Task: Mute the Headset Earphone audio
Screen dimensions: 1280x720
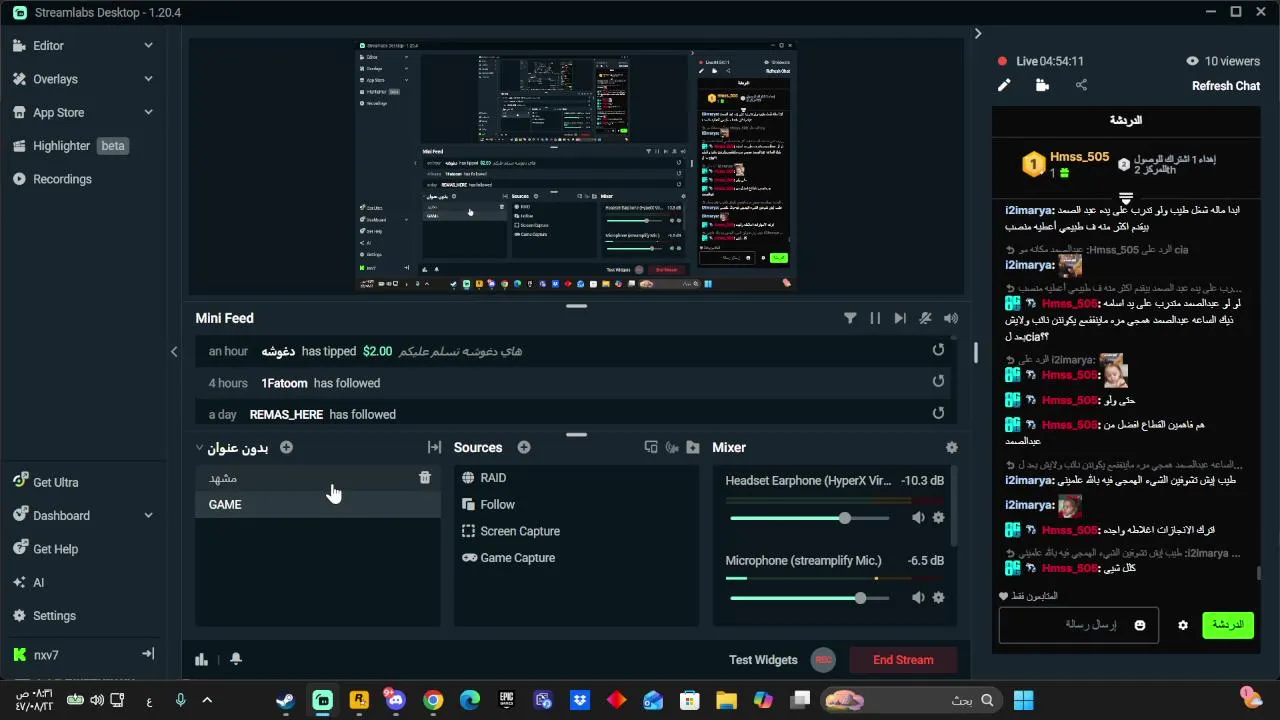Action: click(x=918, y=518)
